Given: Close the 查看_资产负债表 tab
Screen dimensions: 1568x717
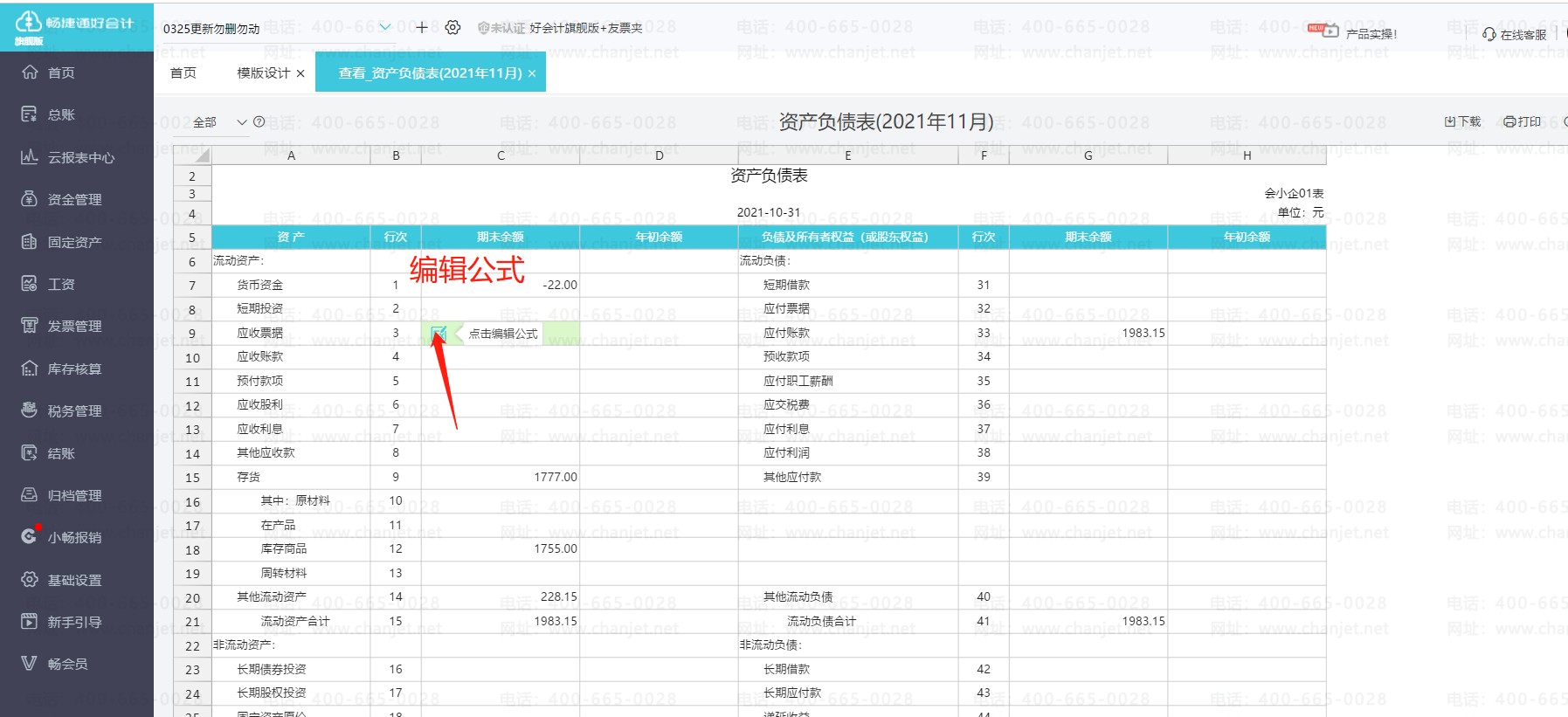Looking at the screenshot, I should pyautogui.click(x=532, y=73).
